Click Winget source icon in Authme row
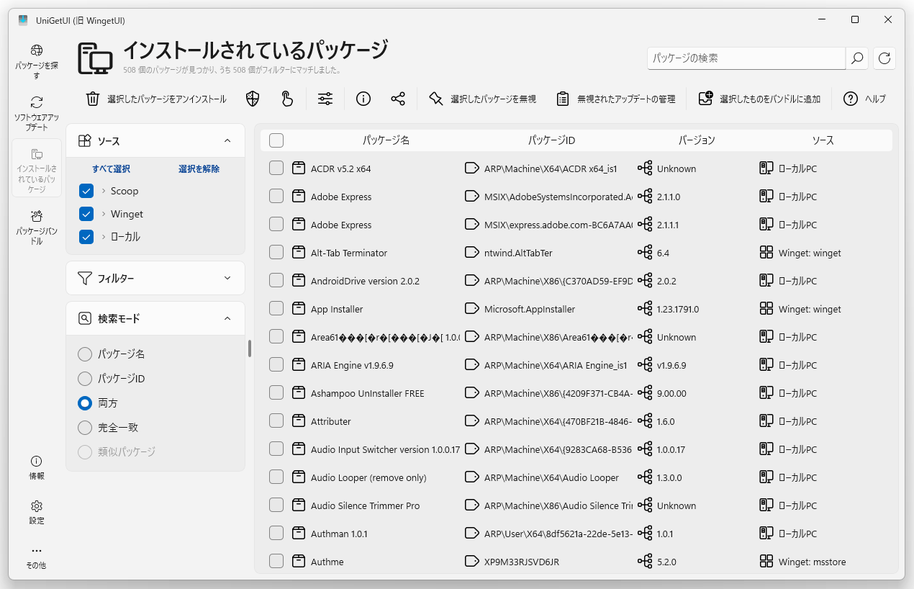 coord(766,562)
